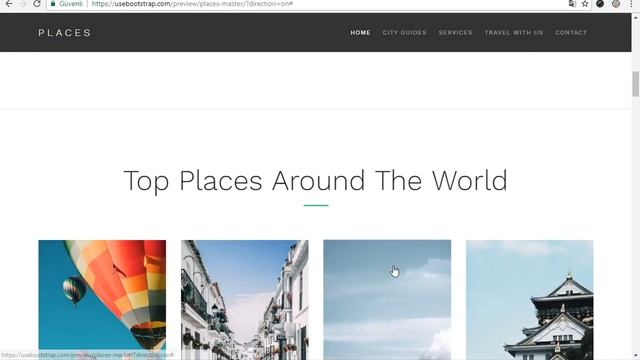The height and width of the screenshot is (360, 640).
Task: Click the Güvenli secure label
Action: (71, 4)
